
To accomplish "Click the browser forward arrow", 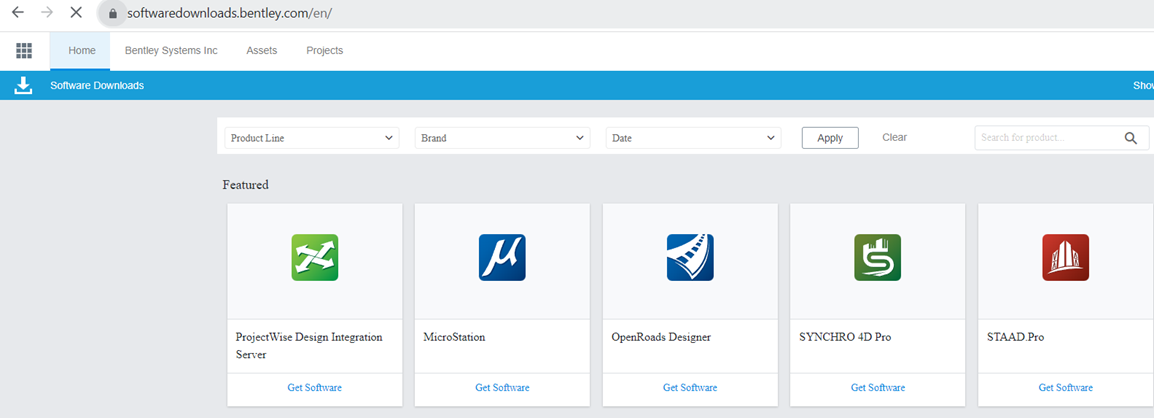I will pos(46,13).
